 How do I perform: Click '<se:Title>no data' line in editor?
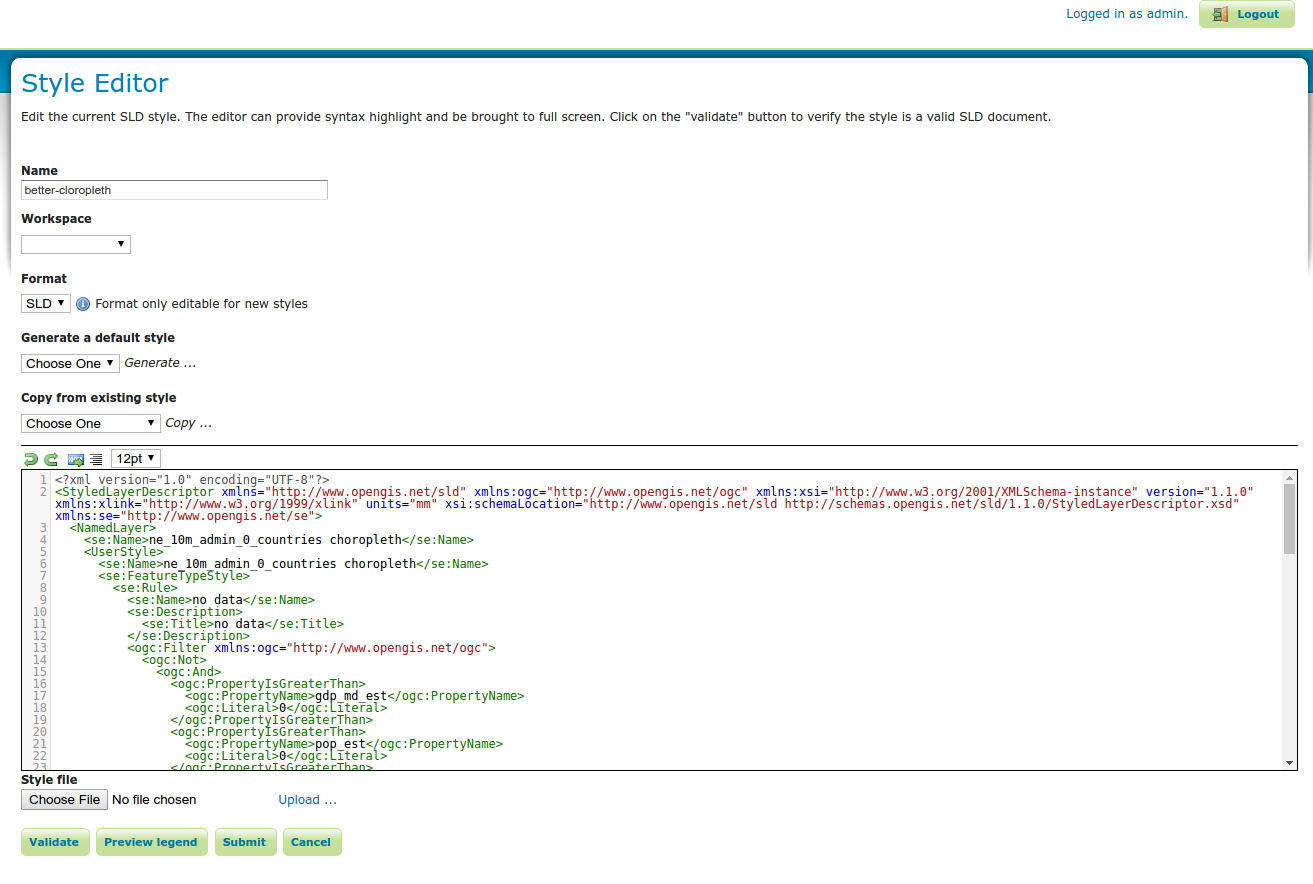pyautogui.click(x=240, y=624)
